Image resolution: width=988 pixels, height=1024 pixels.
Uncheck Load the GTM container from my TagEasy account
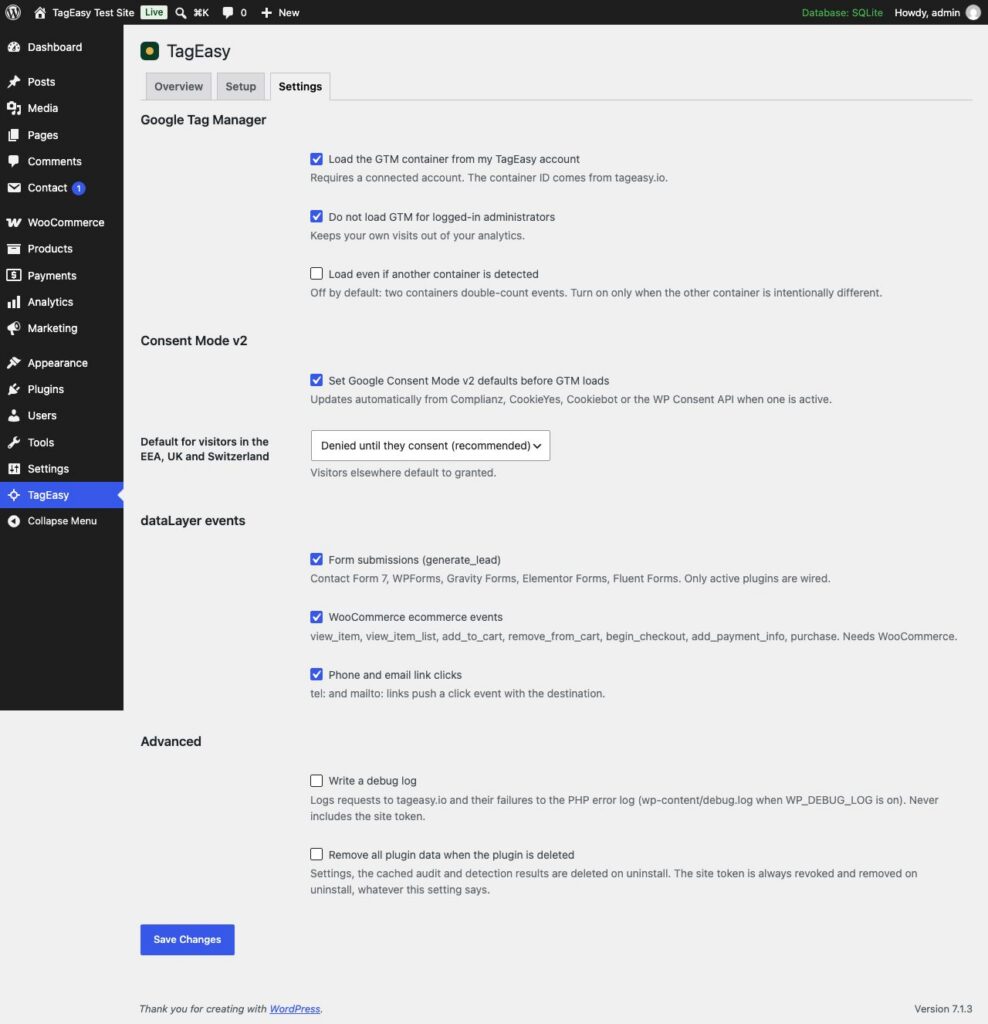(x=317, y=159)
